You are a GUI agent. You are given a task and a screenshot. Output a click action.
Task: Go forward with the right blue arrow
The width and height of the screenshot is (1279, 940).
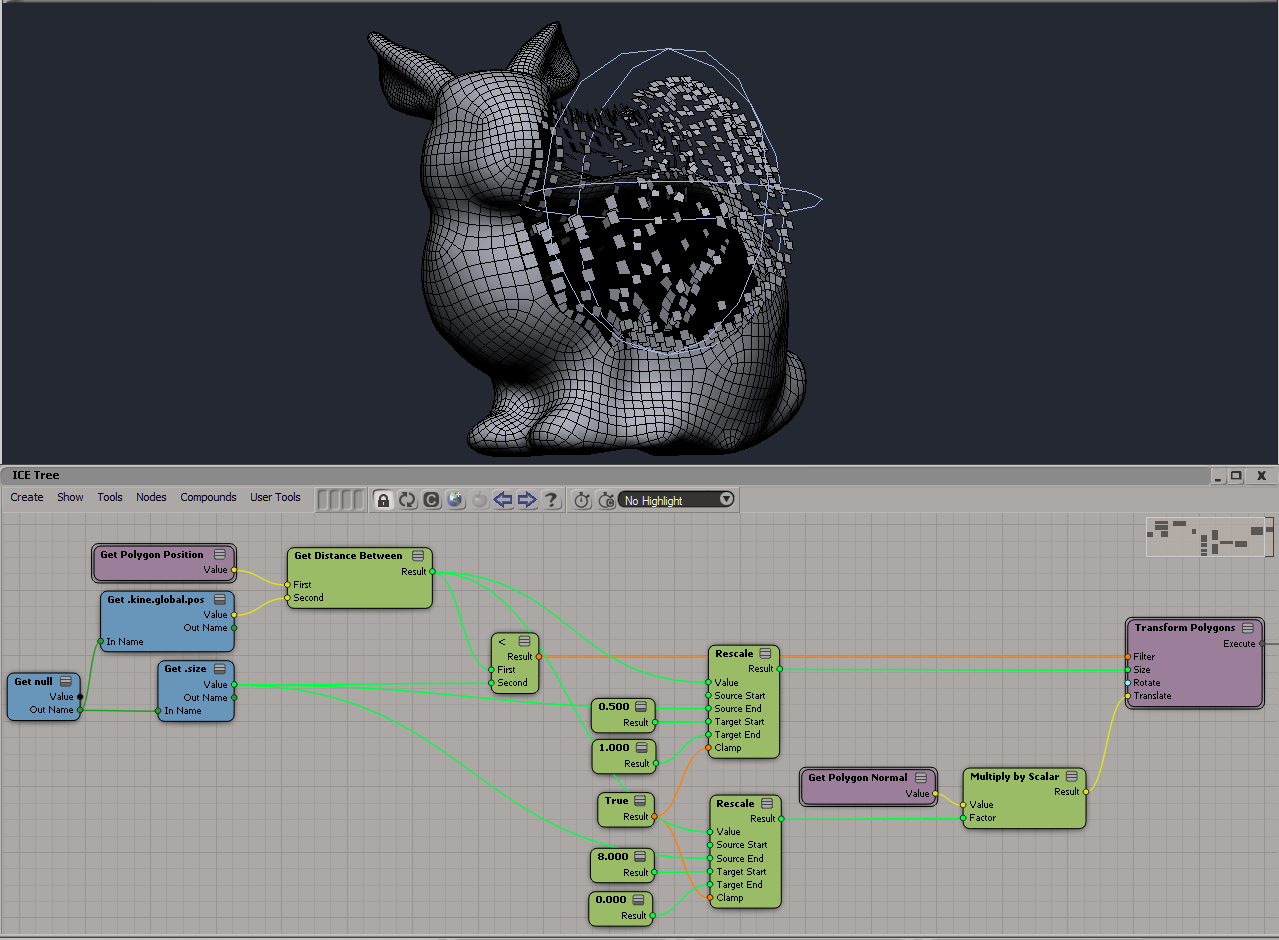527,500
